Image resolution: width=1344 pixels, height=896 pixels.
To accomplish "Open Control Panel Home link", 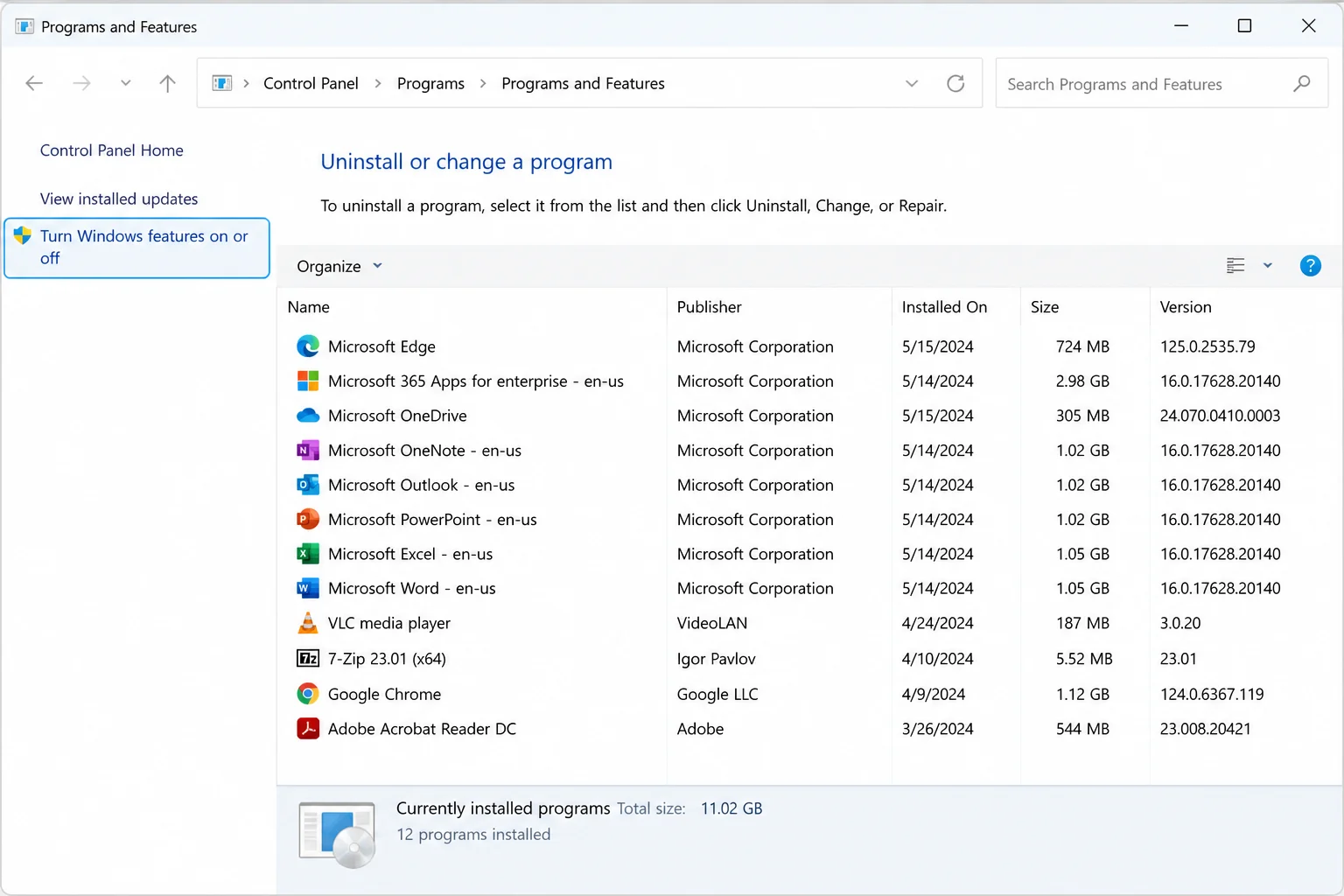I will pos(112,150).
